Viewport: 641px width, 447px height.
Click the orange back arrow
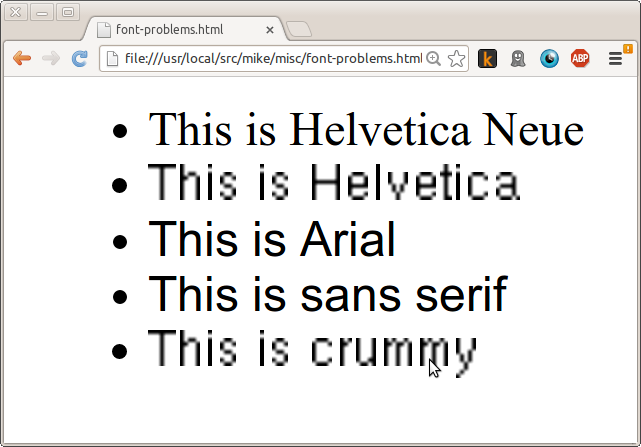22,58
